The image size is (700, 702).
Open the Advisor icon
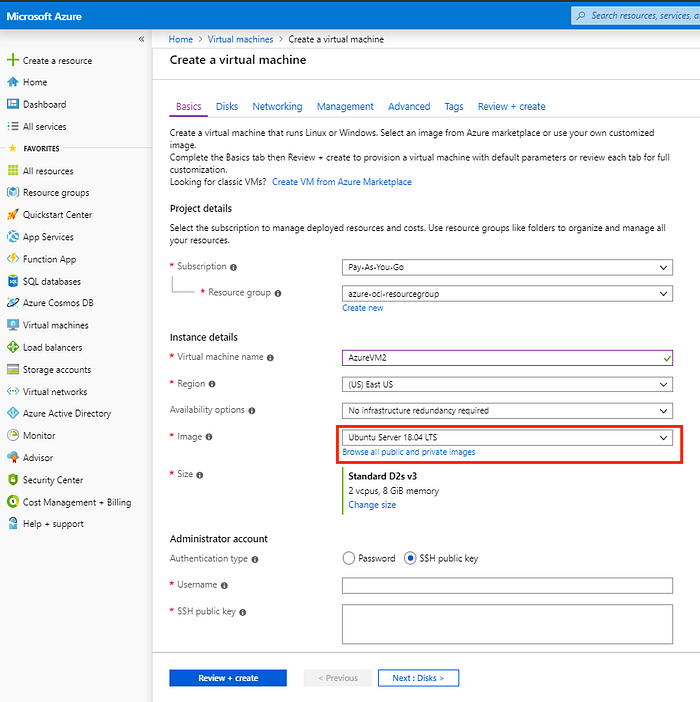[x=13, y=457]
